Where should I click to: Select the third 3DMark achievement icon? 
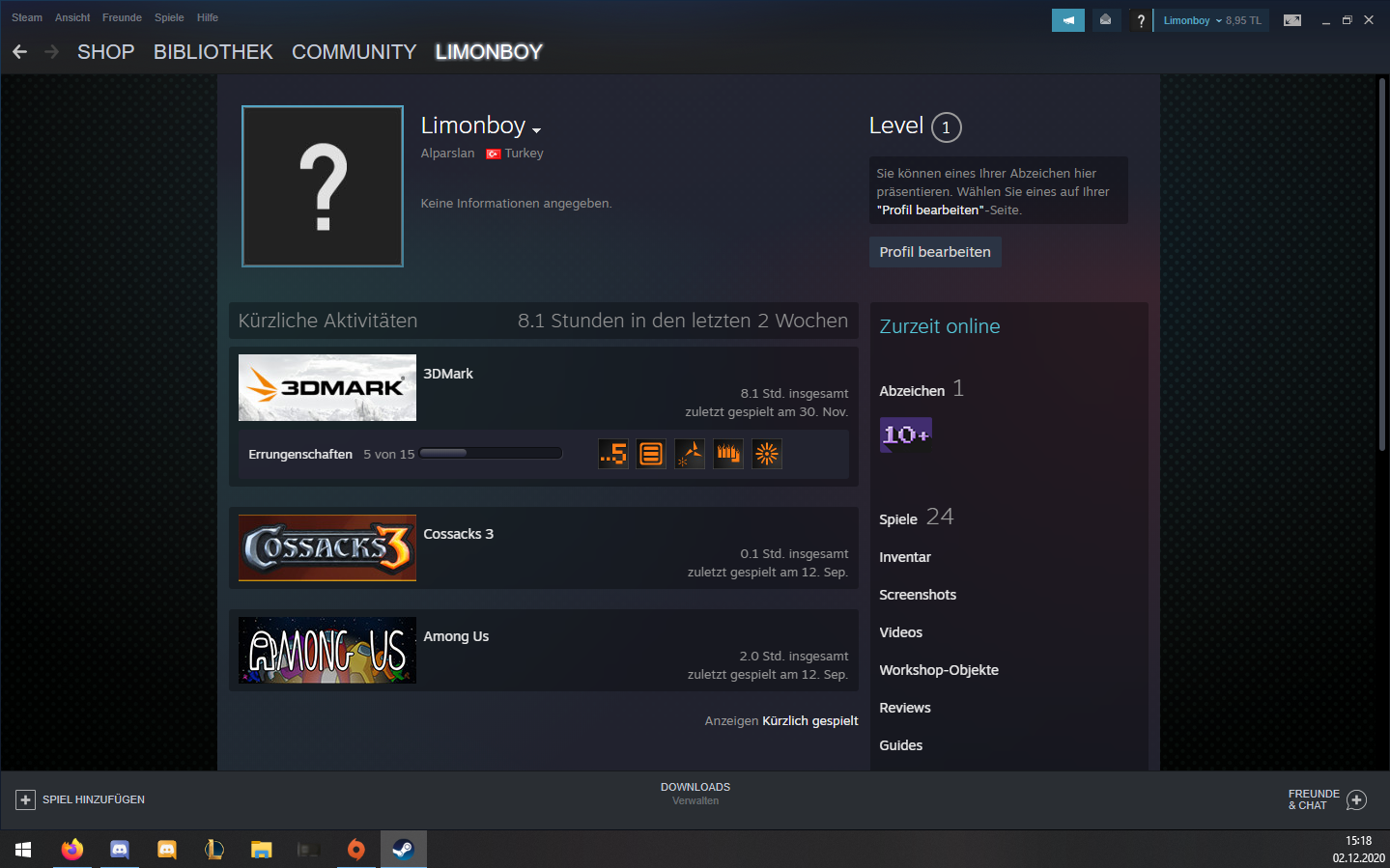[690, 454]
